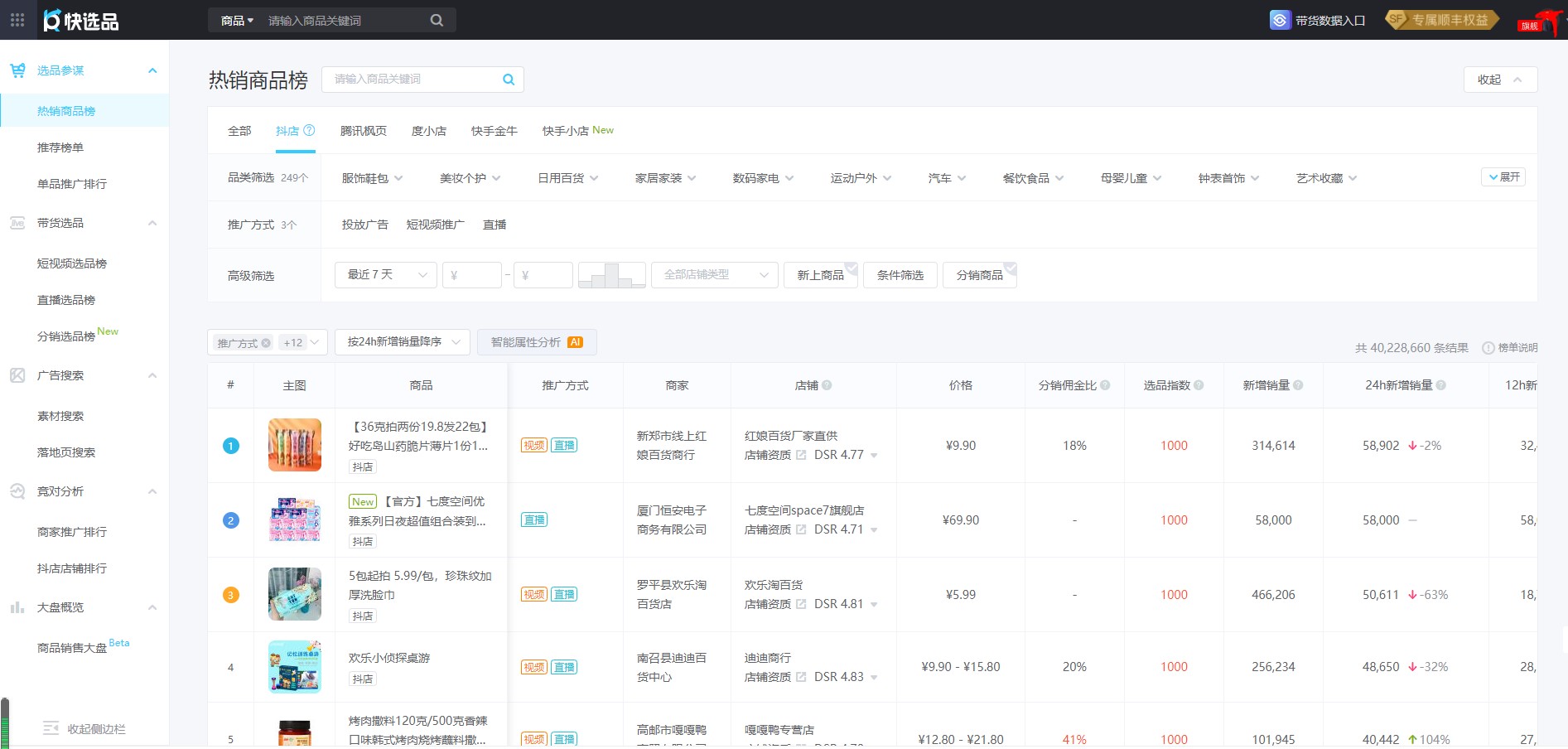
Task: Switch to the 腾讯枫页 tab
Action: point(363,130)
